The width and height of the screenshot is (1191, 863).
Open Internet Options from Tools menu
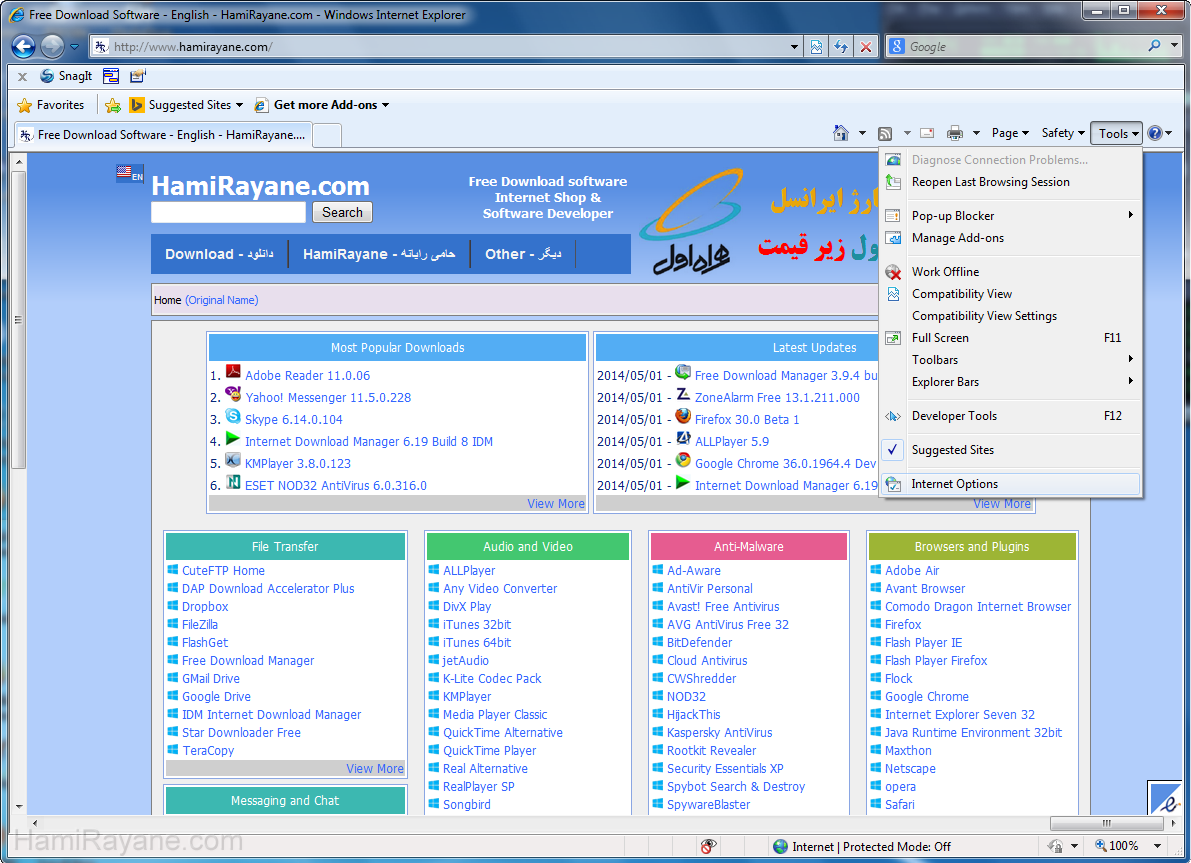pyautogui.click(x=954, y=484)
